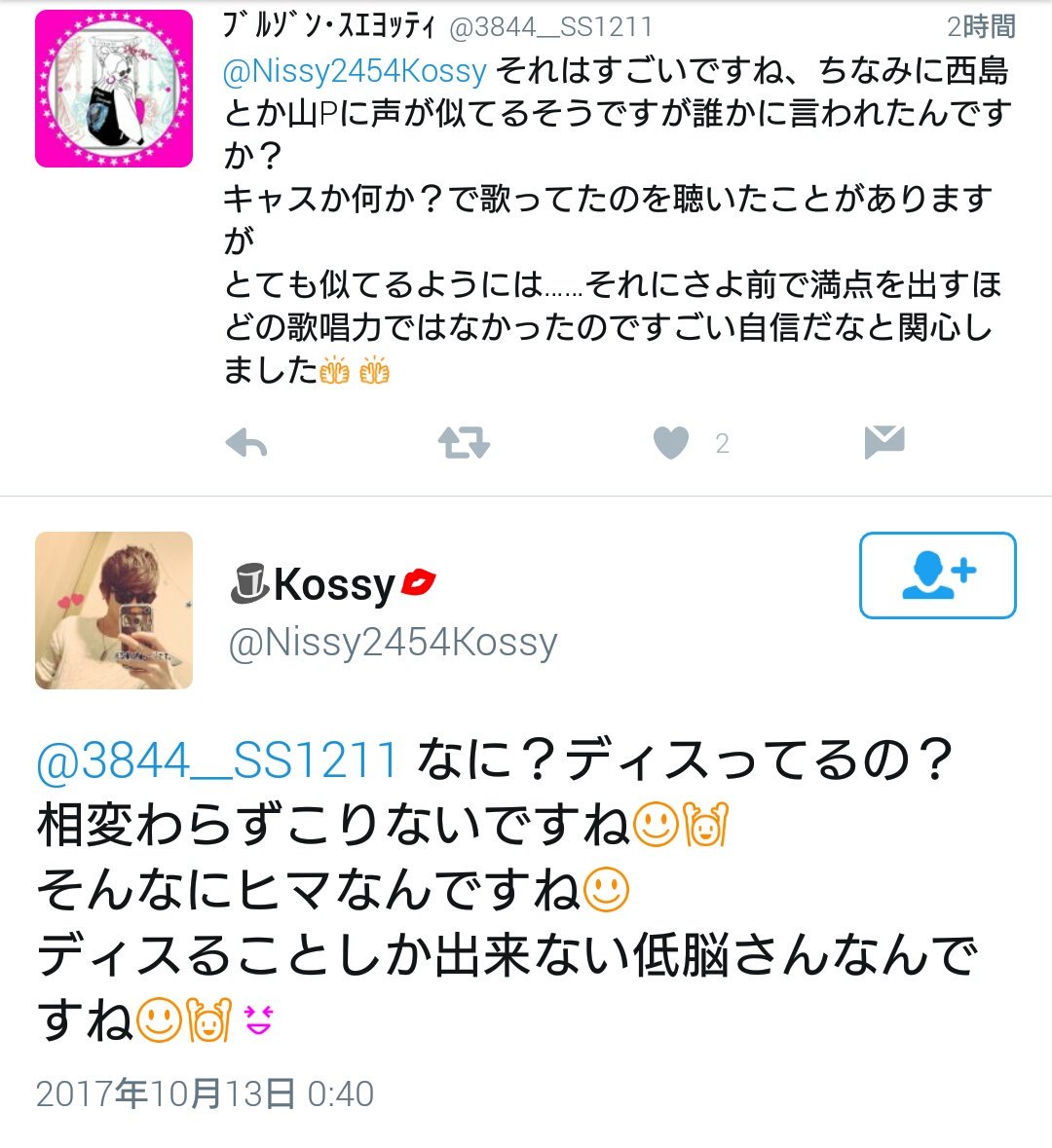Open @3844__SS1211 handle beside display name

(550, 27)
